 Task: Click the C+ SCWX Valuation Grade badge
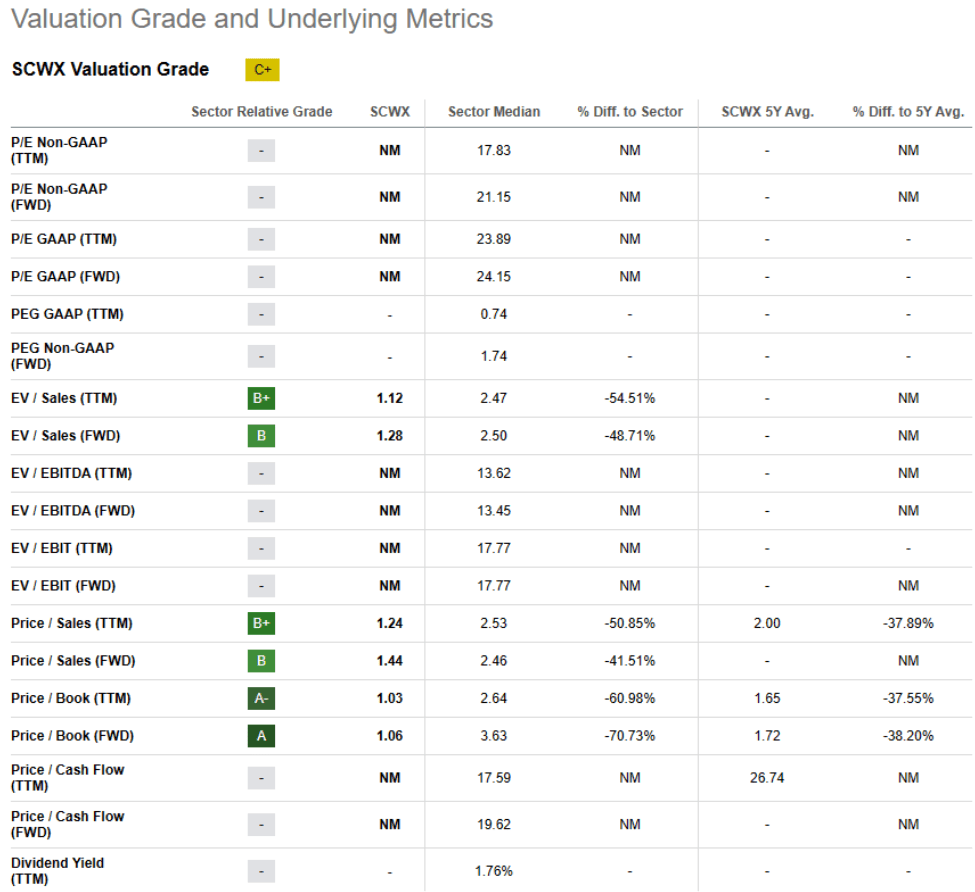point(262,69)
